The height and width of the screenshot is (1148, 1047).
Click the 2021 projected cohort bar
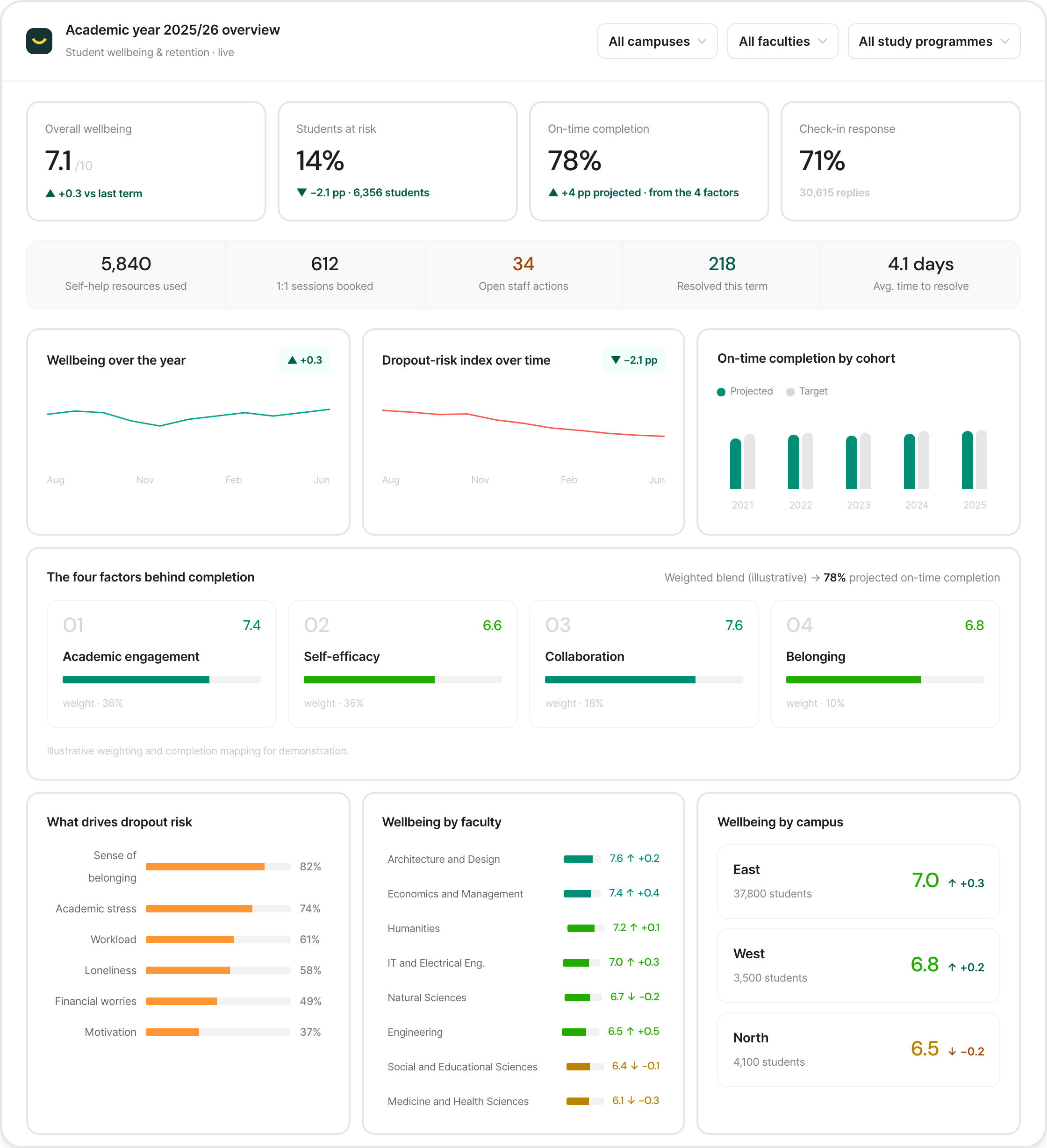pyautogui.click(x=736, y=464)
